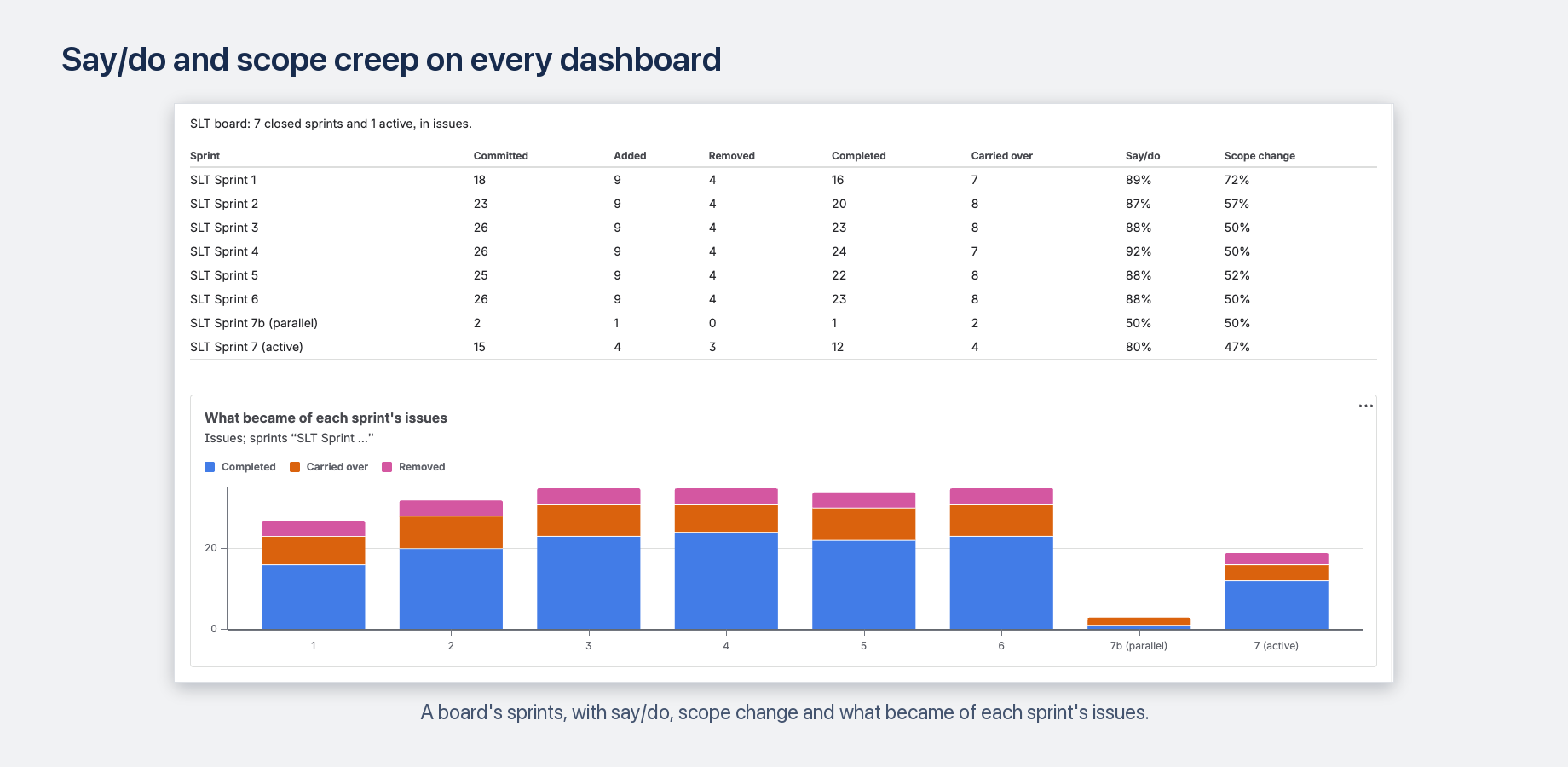This screenshot has width=1568, height=767.
Task: Toggle the Carried over legend swatch
Action: [295, 467]
